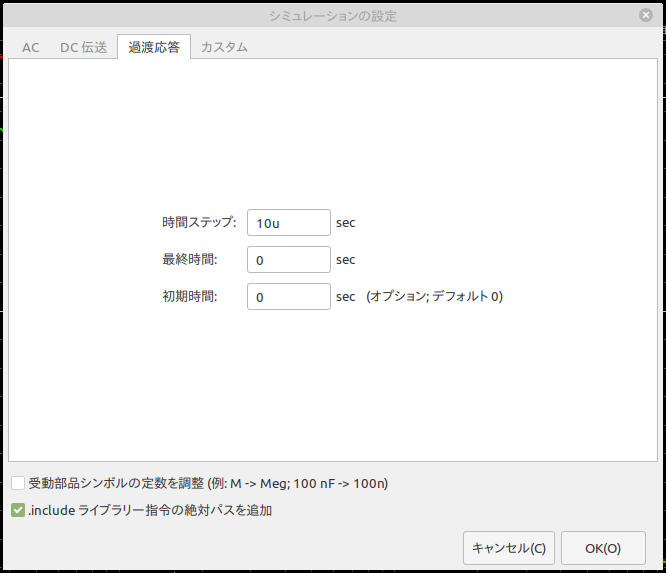Click the sec unit beside 時間ステップ field

(345, 223)
